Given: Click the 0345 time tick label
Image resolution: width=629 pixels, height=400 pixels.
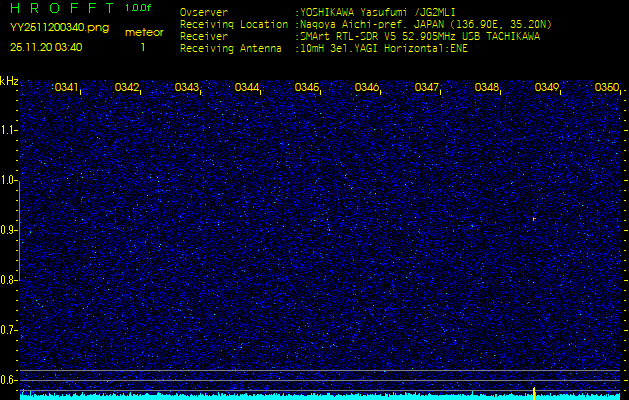Looking at the screenshot, I should pos(307,88).
